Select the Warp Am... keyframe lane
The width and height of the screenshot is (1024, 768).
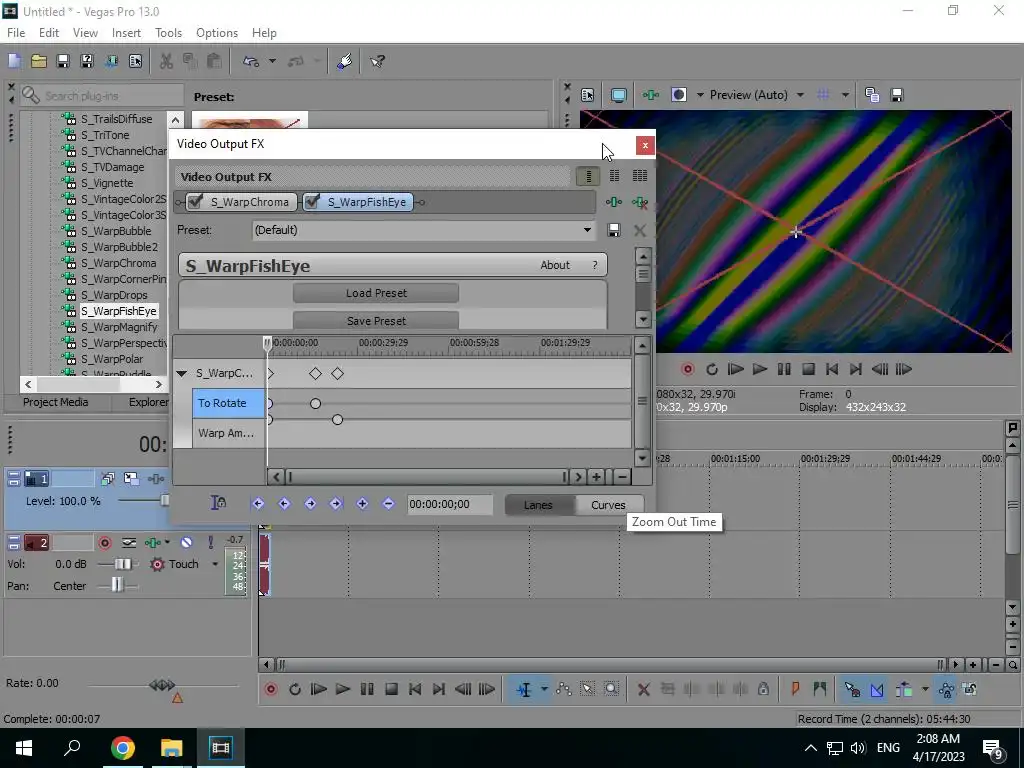tap(228, 433)
